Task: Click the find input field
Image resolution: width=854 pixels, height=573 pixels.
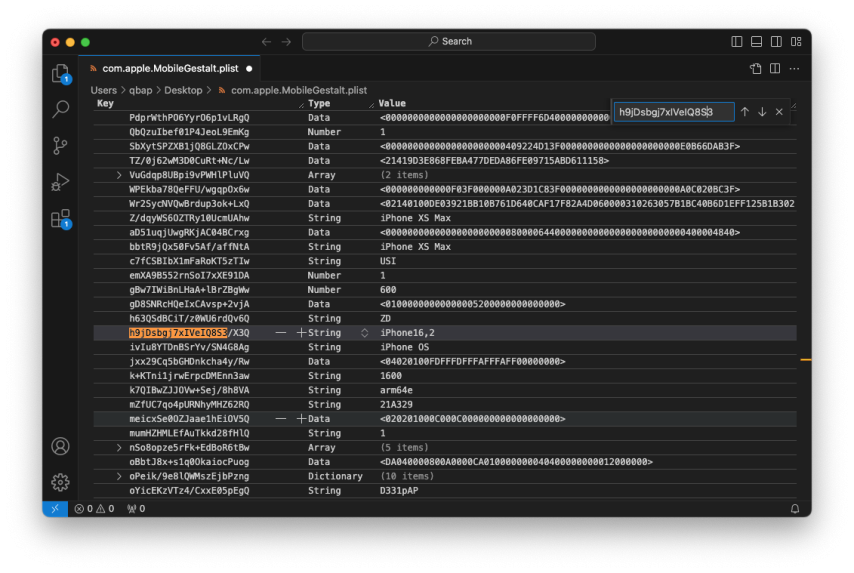Action: (672, 112)
